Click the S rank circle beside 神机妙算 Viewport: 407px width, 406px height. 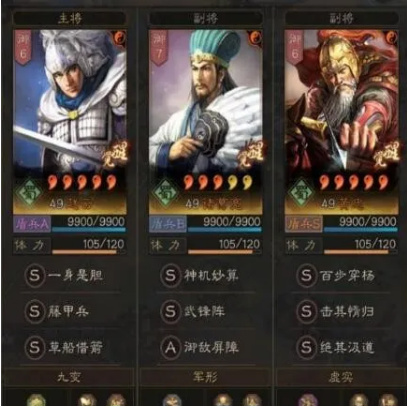click(x=170, y=276)
